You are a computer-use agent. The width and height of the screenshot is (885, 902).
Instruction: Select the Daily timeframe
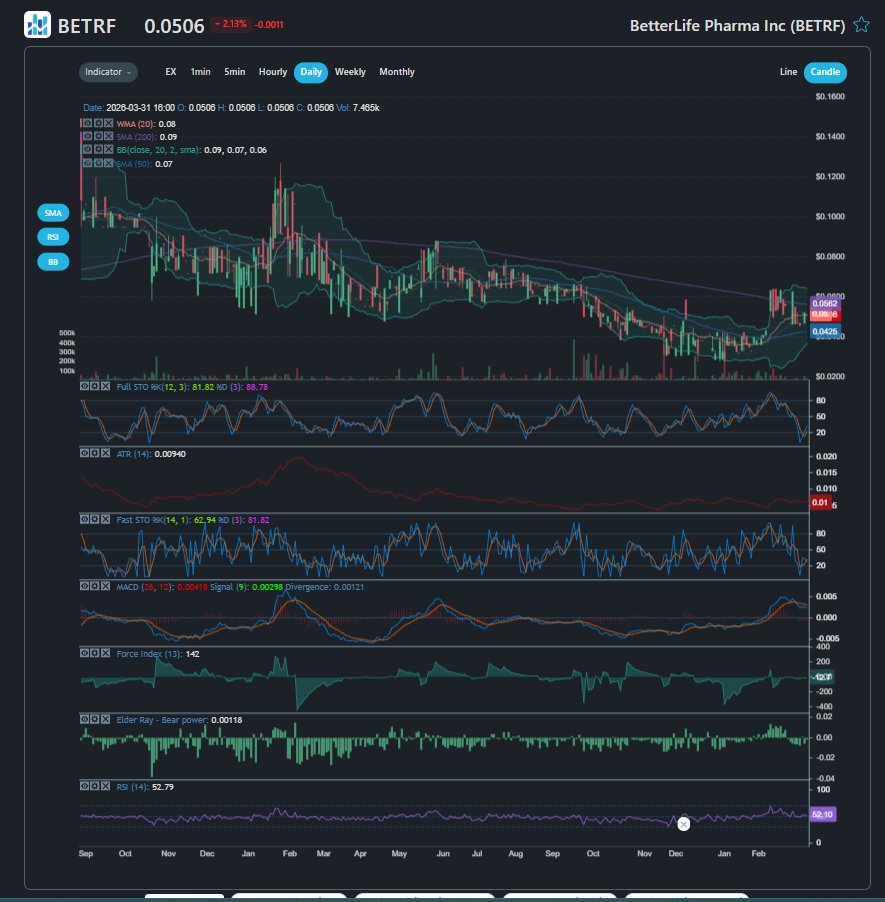coord(311,72)
